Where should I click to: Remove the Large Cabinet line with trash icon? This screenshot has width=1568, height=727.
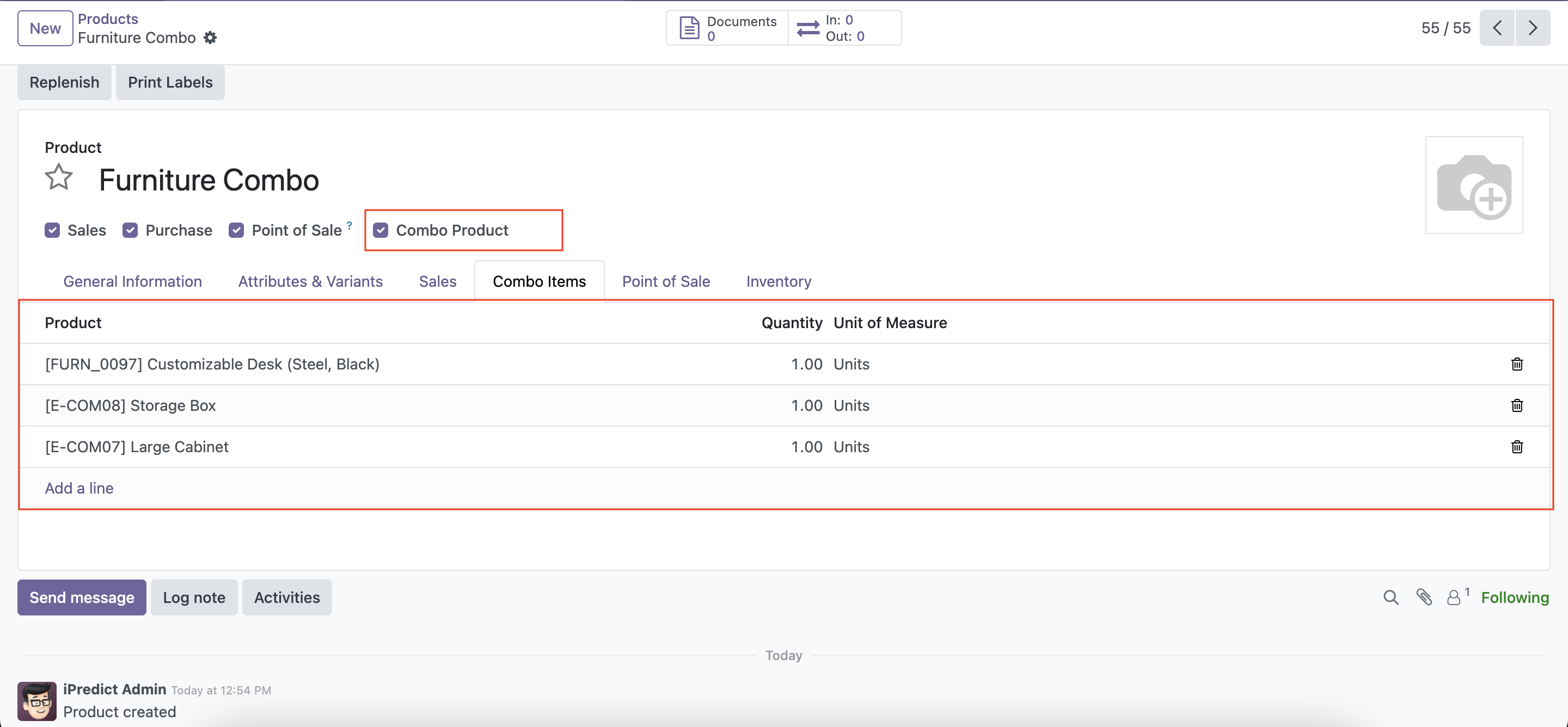tap(1516, 447)
